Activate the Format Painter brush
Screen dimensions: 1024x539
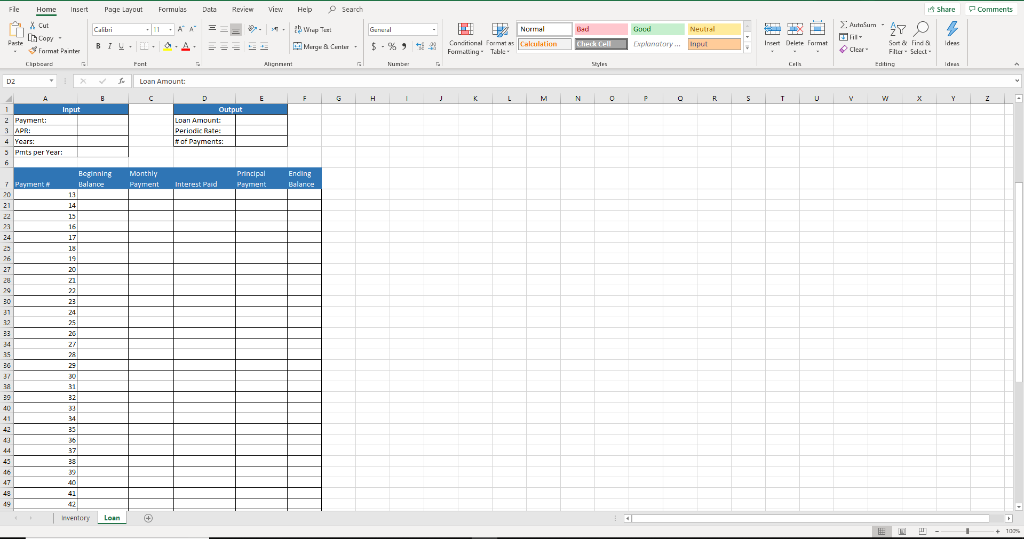coord(33,50)
